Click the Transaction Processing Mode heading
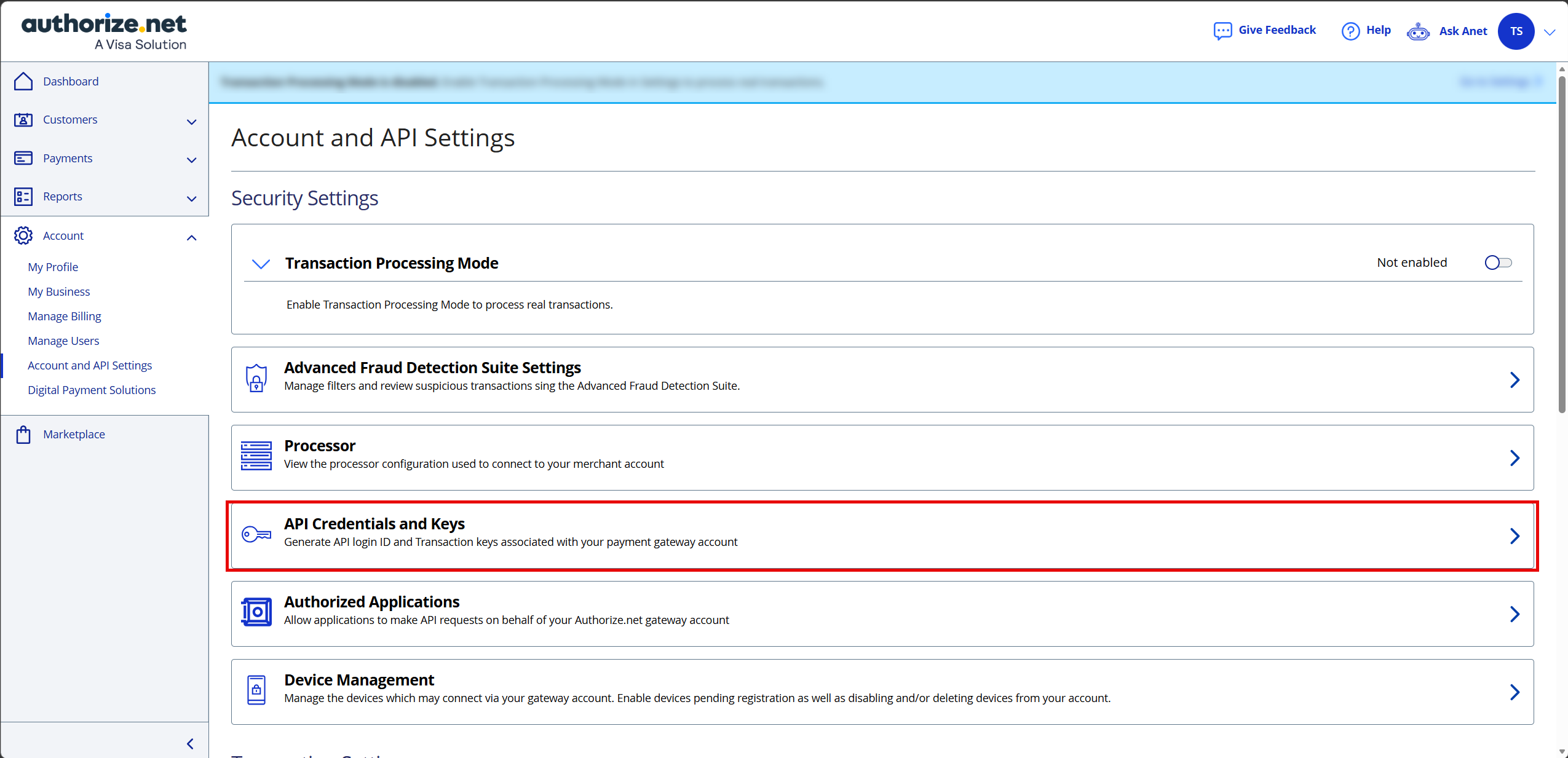Viewport: 1568px width, 758px height. 392,263
